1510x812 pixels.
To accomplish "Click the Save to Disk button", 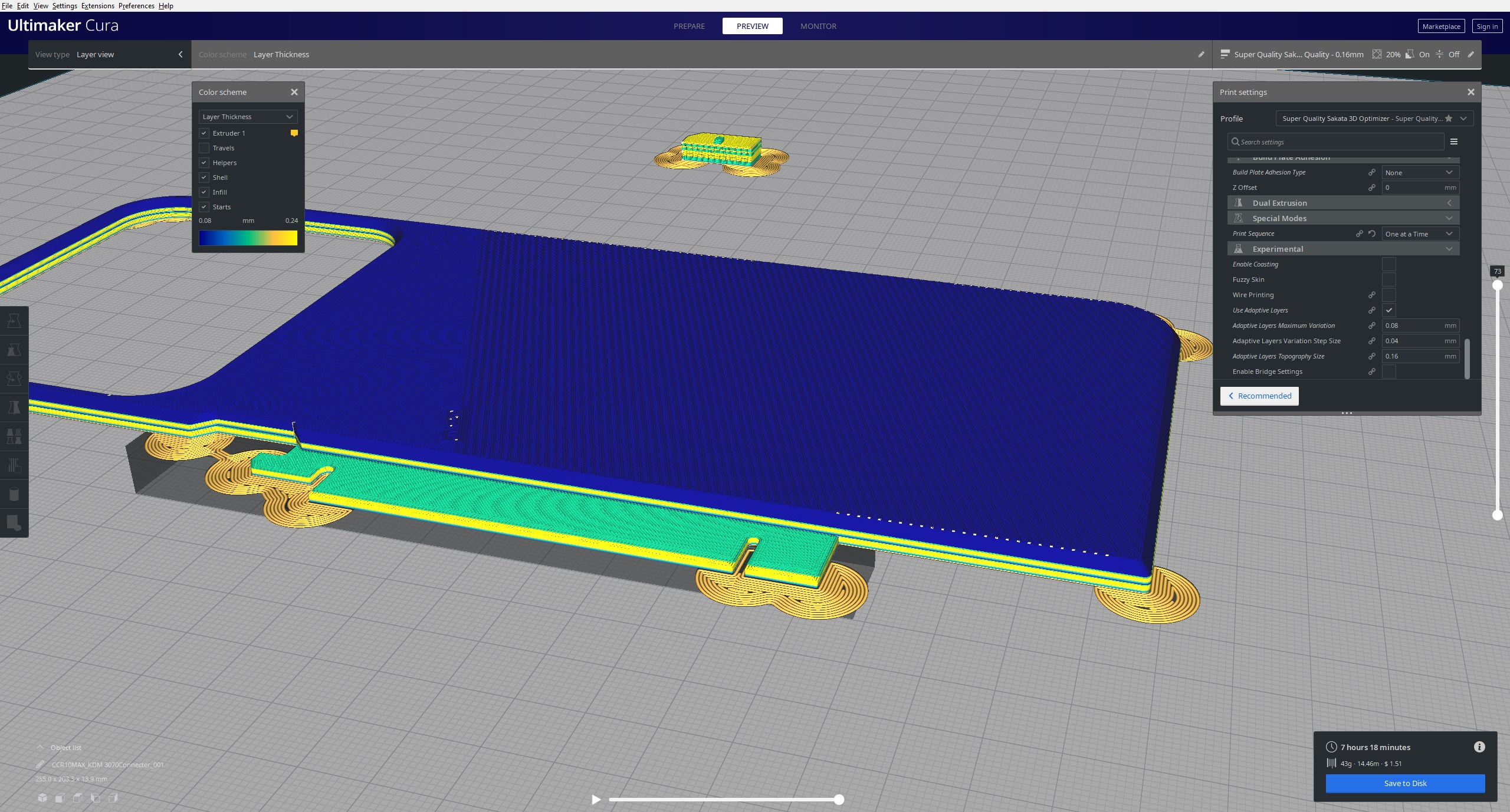I will pos(1405,783).
